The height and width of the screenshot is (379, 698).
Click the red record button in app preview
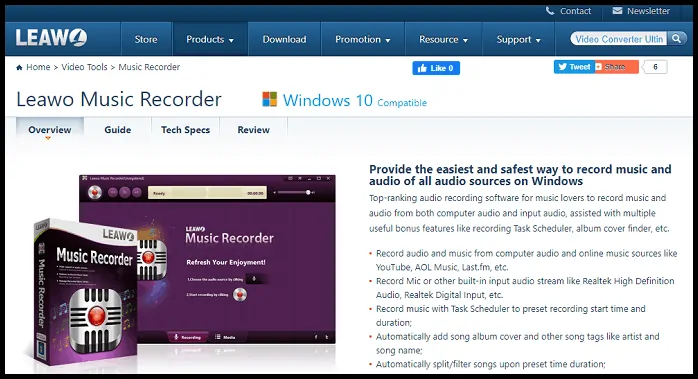point(94,192)
